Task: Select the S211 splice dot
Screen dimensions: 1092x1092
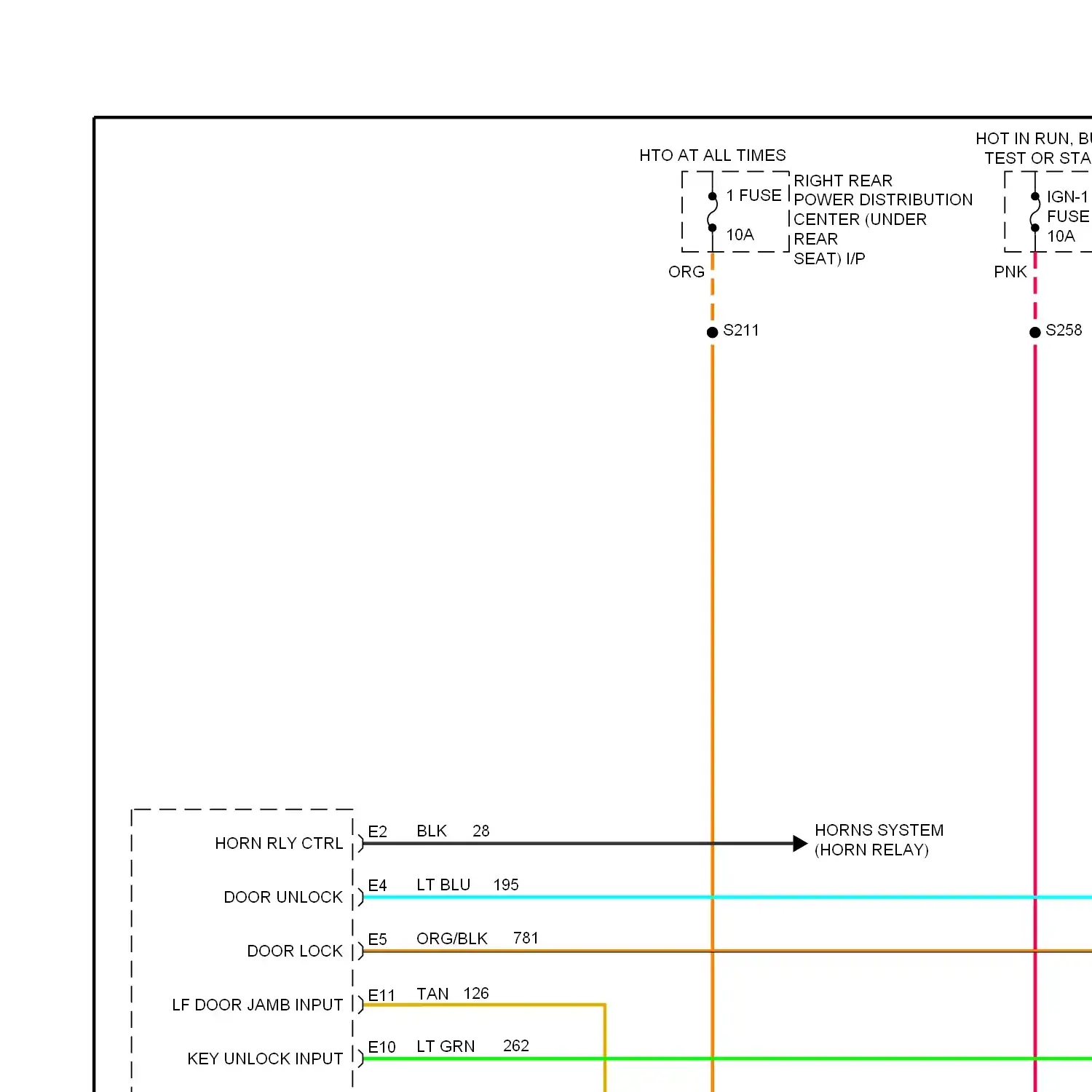Action: [713, 332]
